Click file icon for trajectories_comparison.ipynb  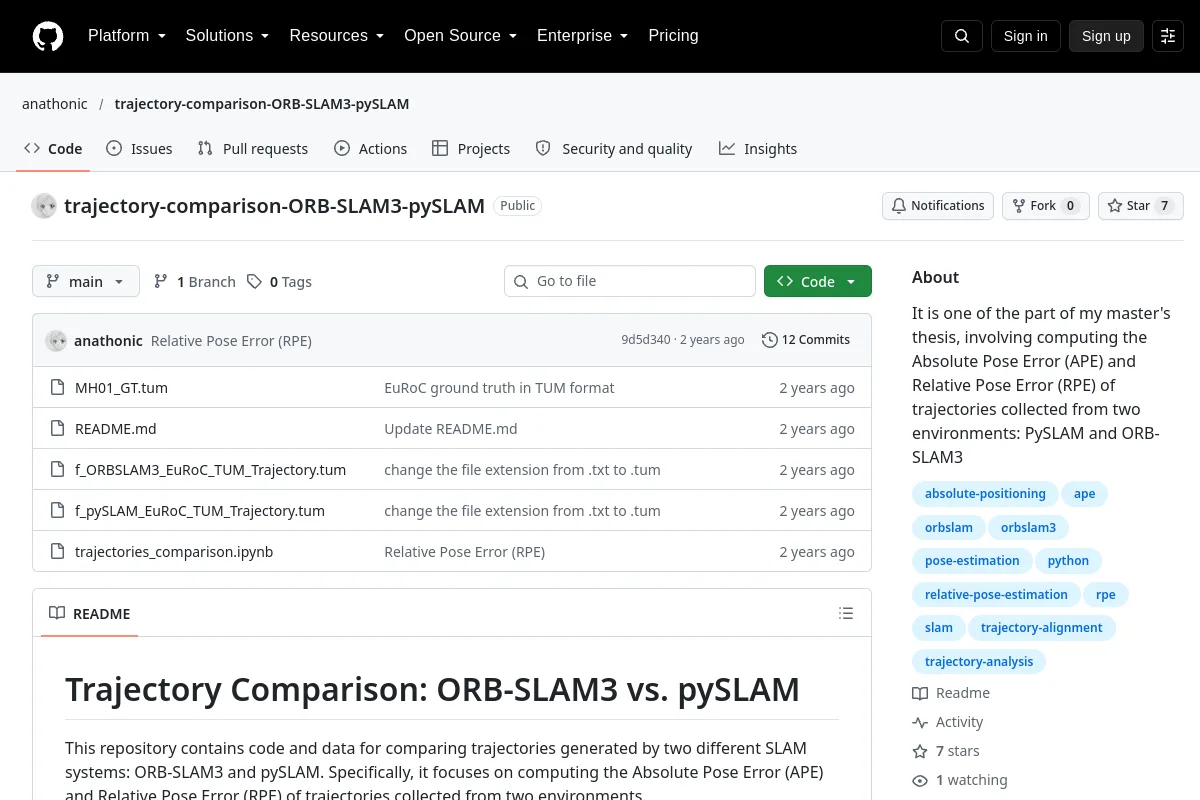tap(57, 551)
